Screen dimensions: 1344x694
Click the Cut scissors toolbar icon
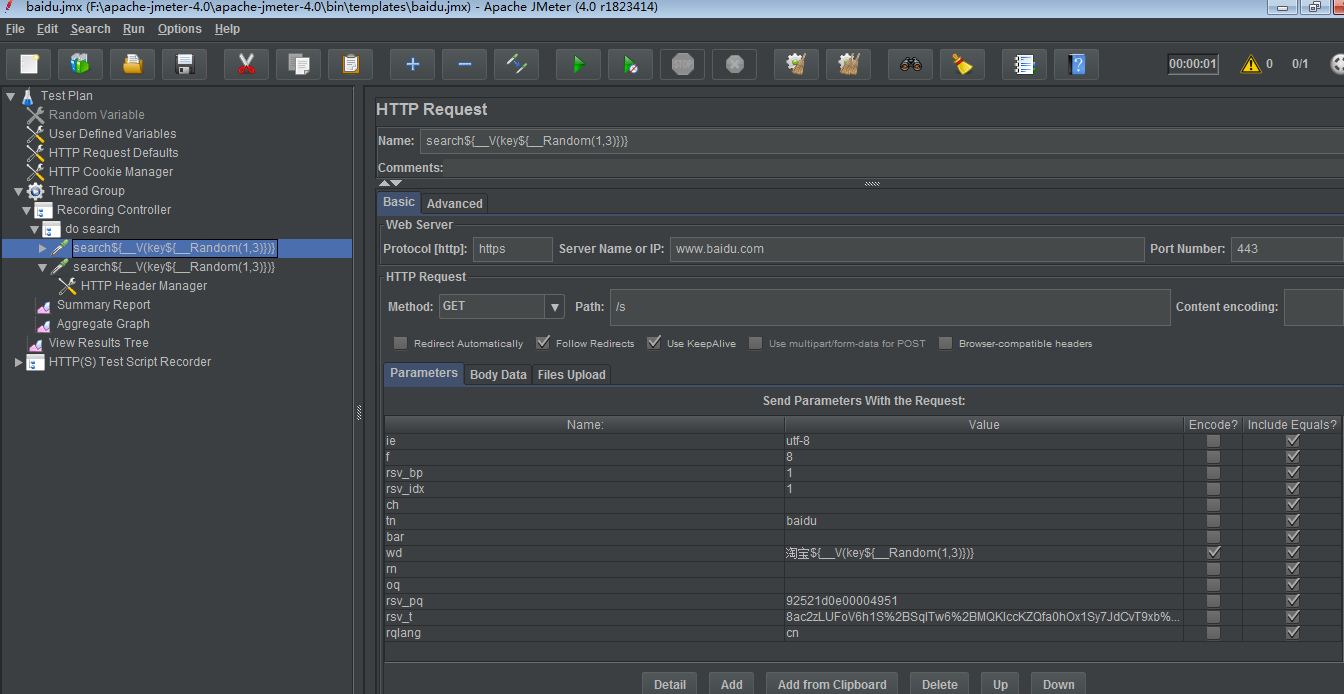246,65
